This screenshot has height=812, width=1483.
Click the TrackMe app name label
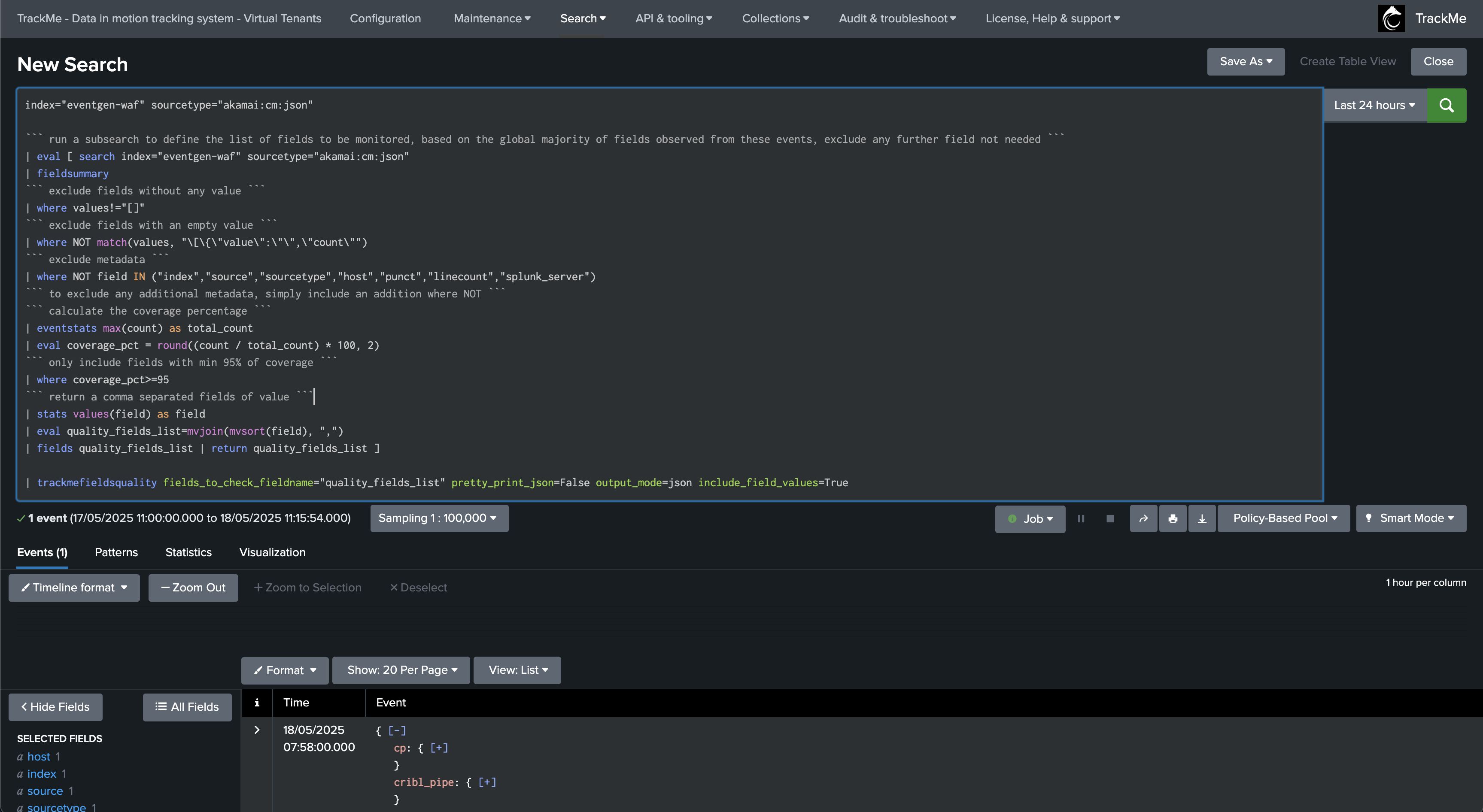[1440, 18]
